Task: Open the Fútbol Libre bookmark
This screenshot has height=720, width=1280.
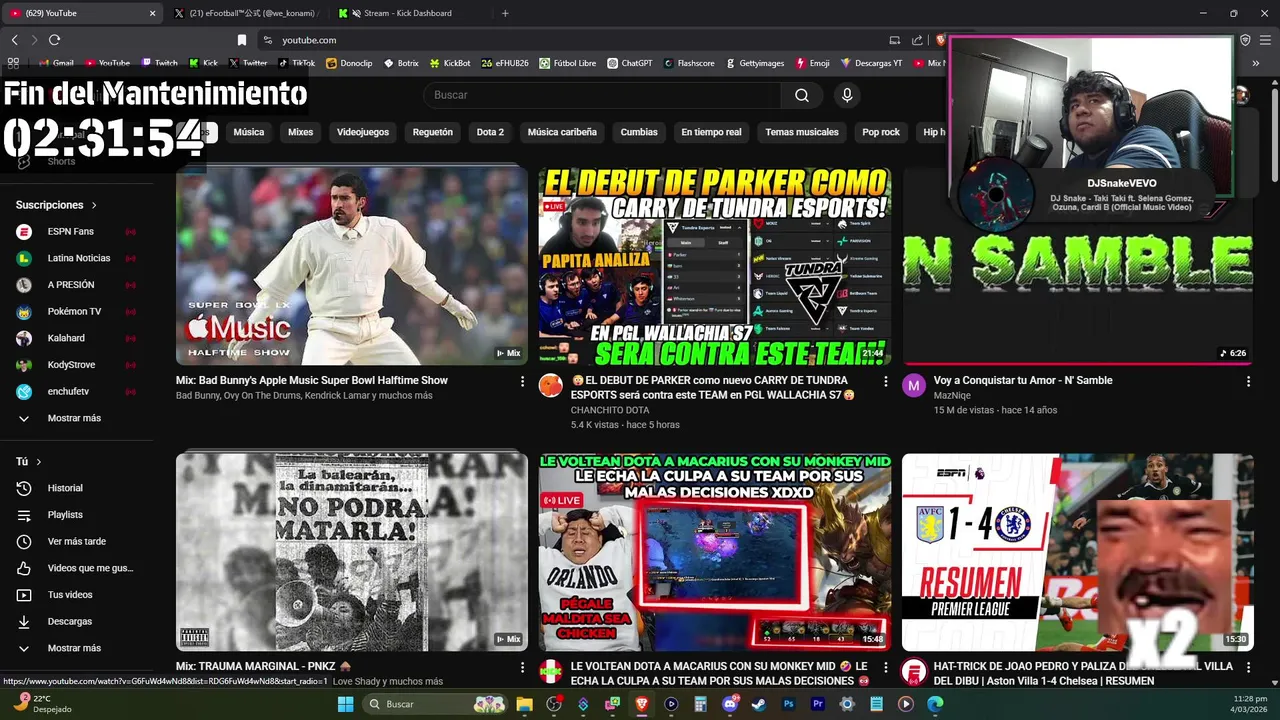Action: pyautogui.click(x=567, y=63)
